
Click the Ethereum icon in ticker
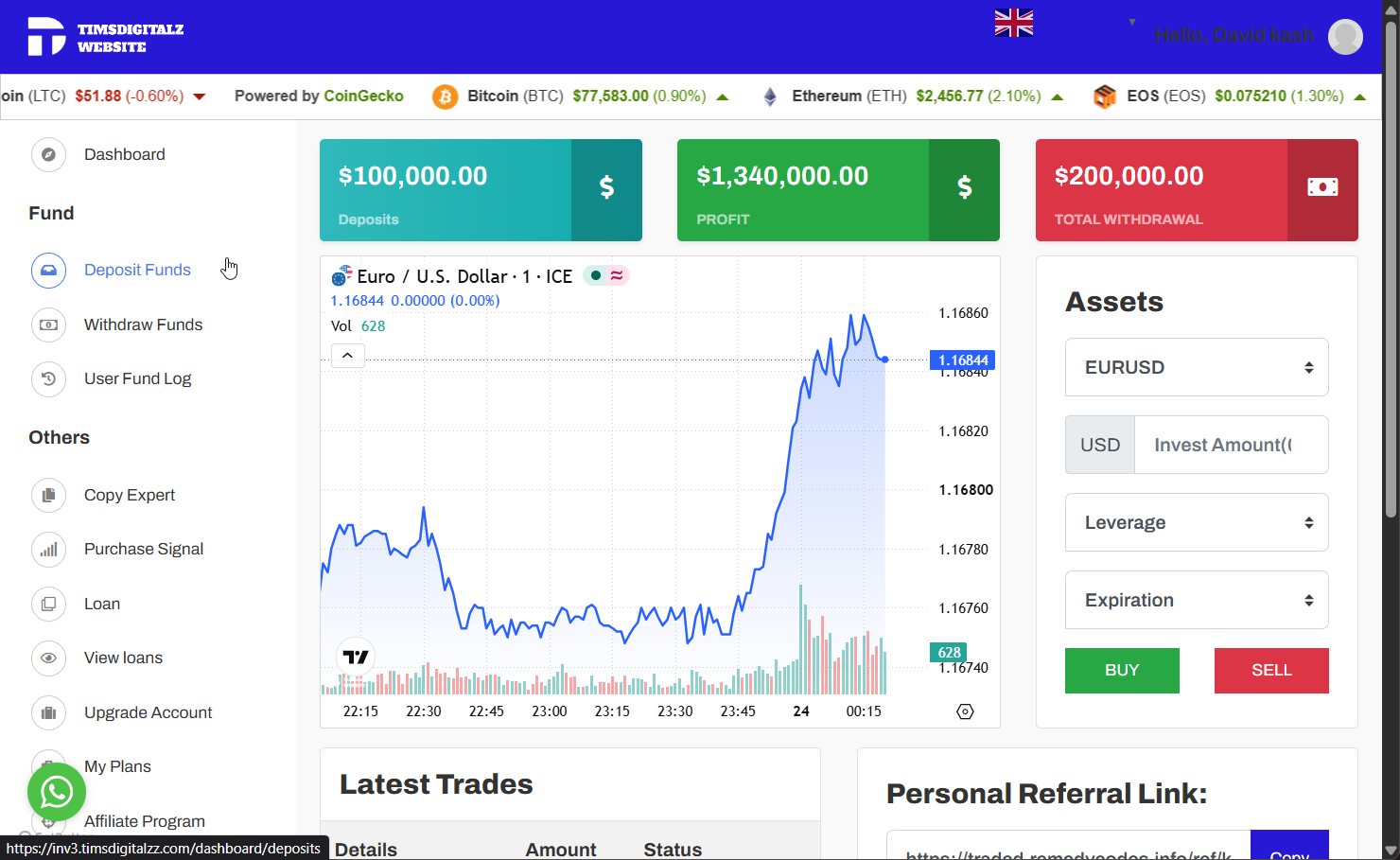pos(770,97)
